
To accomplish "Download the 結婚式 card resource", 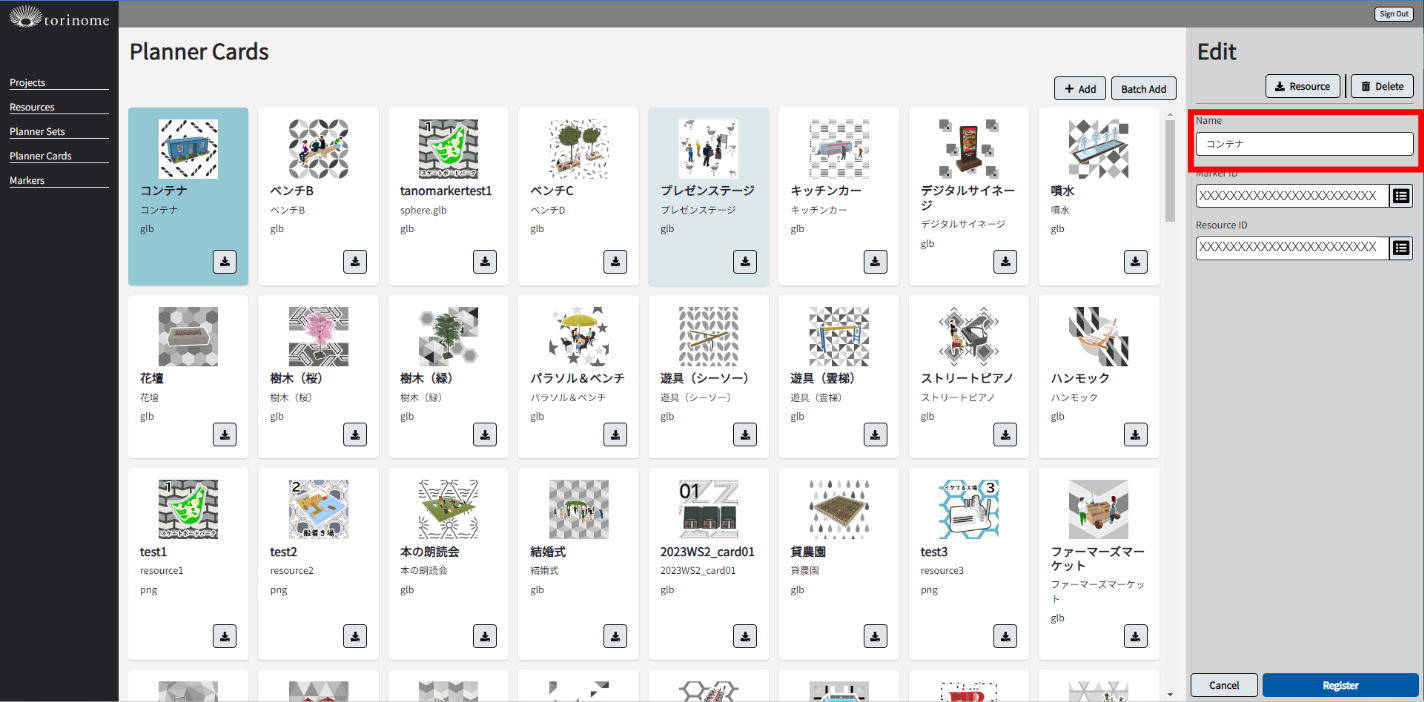I will 615,636.
